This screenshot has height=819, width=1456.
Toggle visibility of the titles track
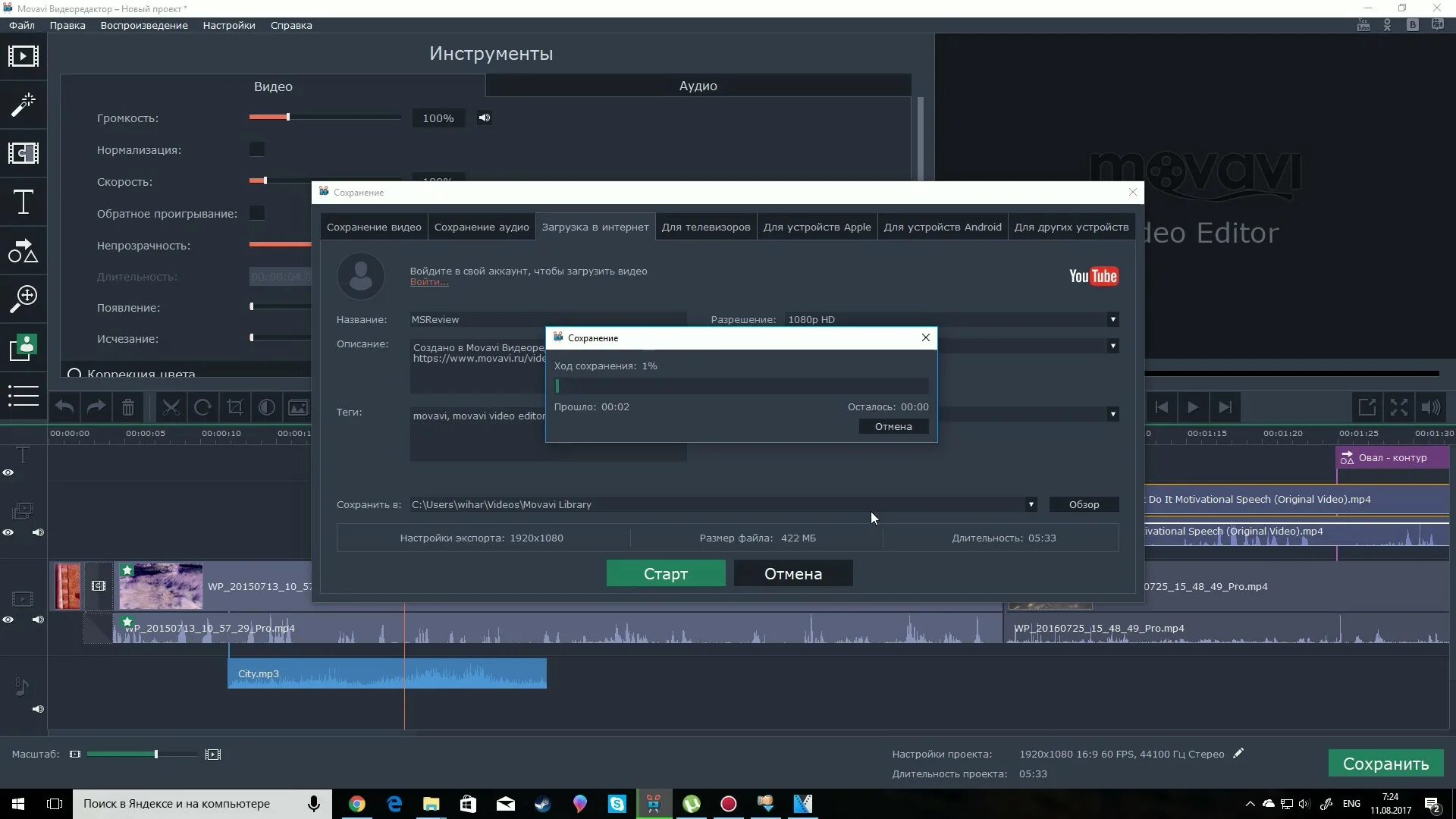point(8,472)
